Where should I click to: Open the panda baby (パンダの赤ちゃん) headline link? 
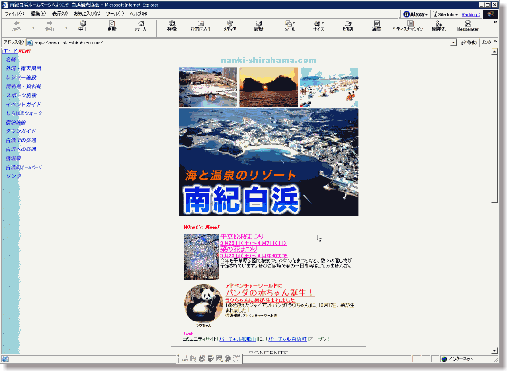point(270,292)
